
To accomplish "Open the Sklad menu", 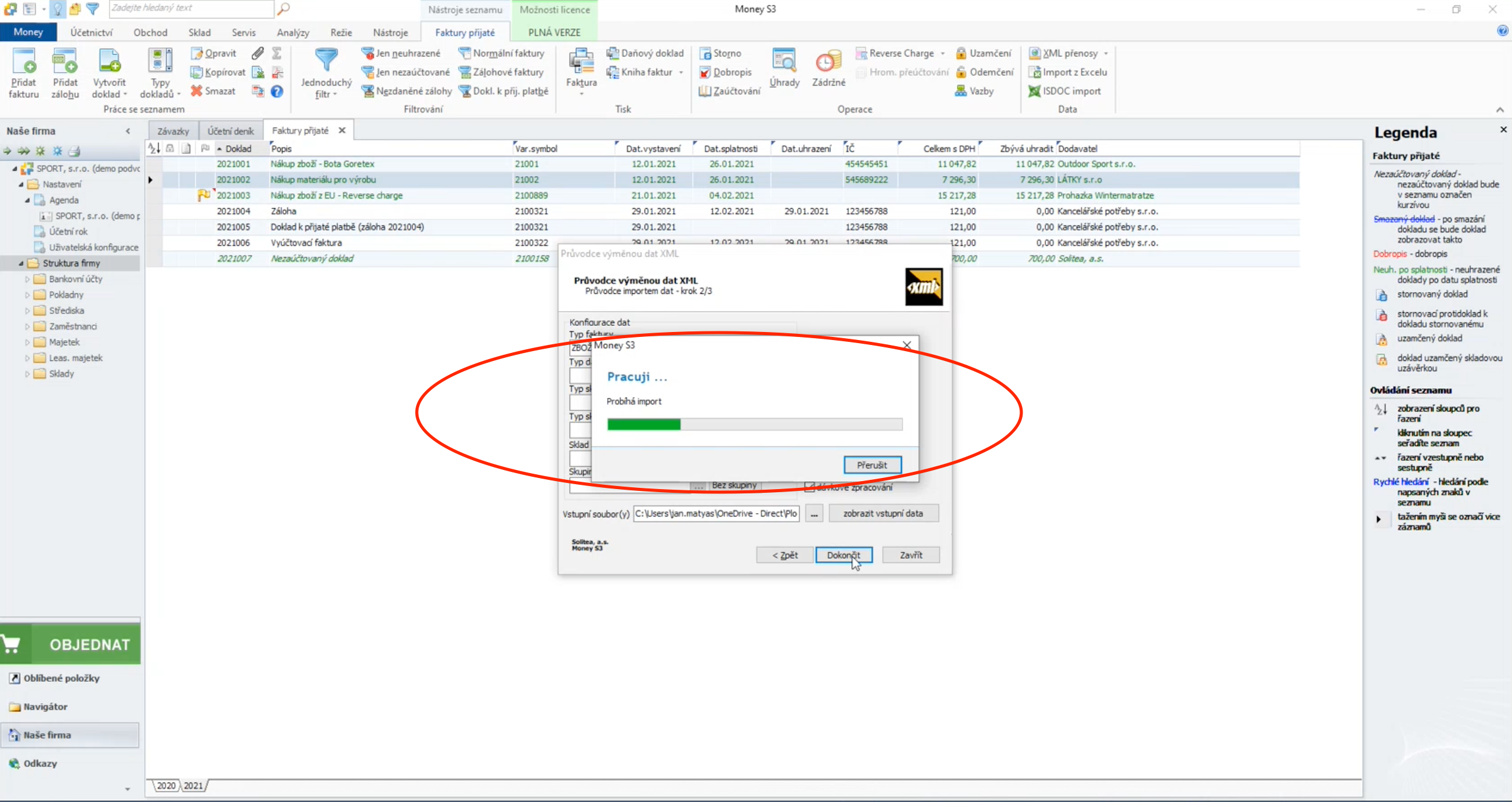I will [x=199, y=32].
